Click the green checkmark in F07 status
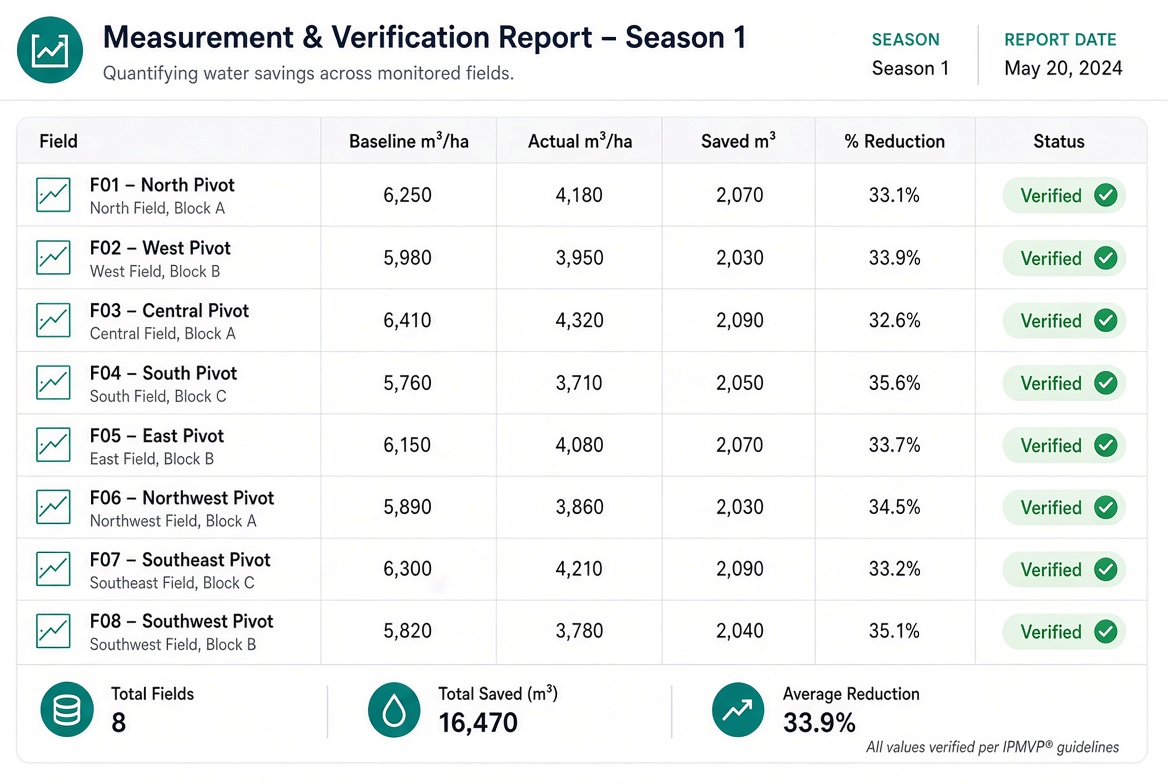1168x784 pixels. (x=1105, y=569)
